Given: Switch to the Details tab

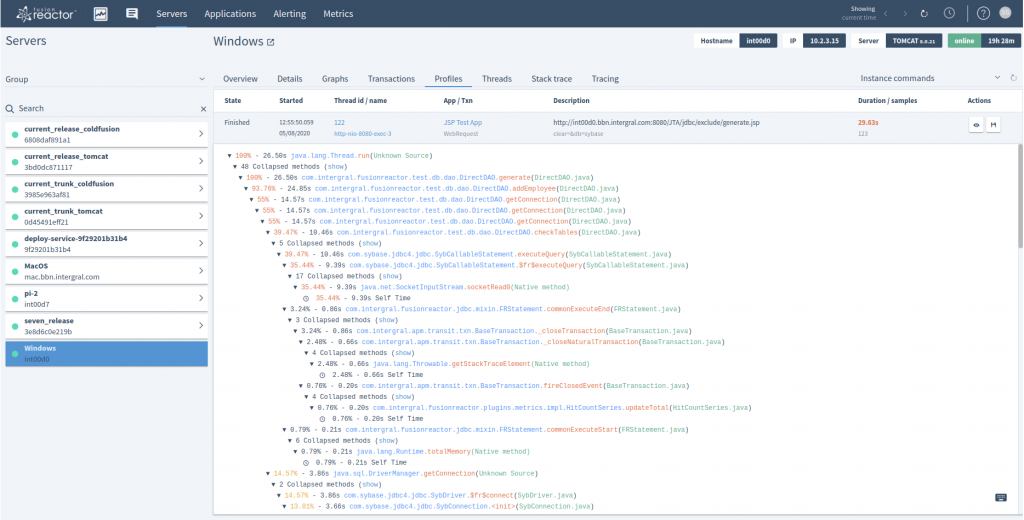Looking at the screenshot, I should (x=289, y=78).
